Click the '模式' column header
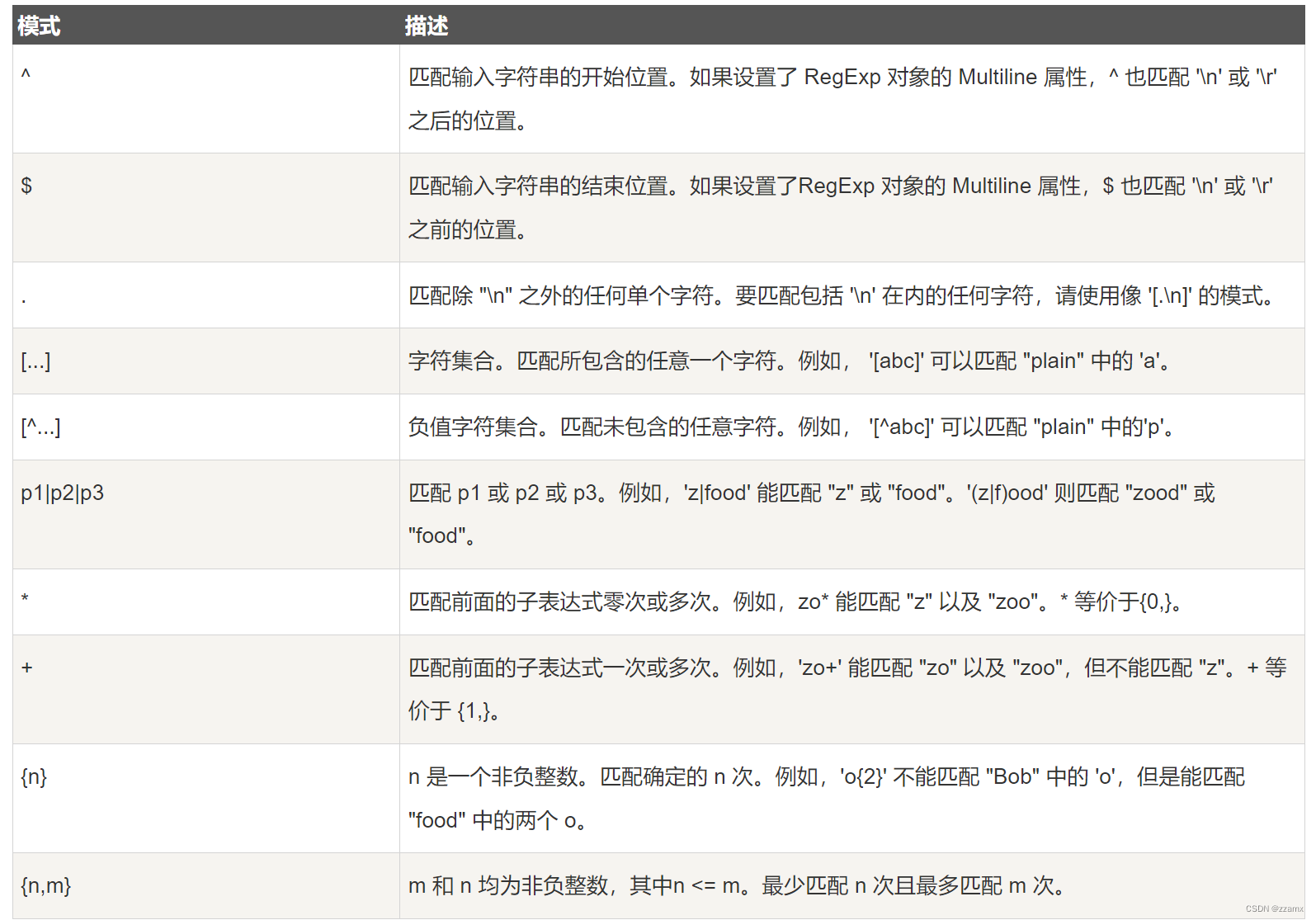 [x=206, y=26]
